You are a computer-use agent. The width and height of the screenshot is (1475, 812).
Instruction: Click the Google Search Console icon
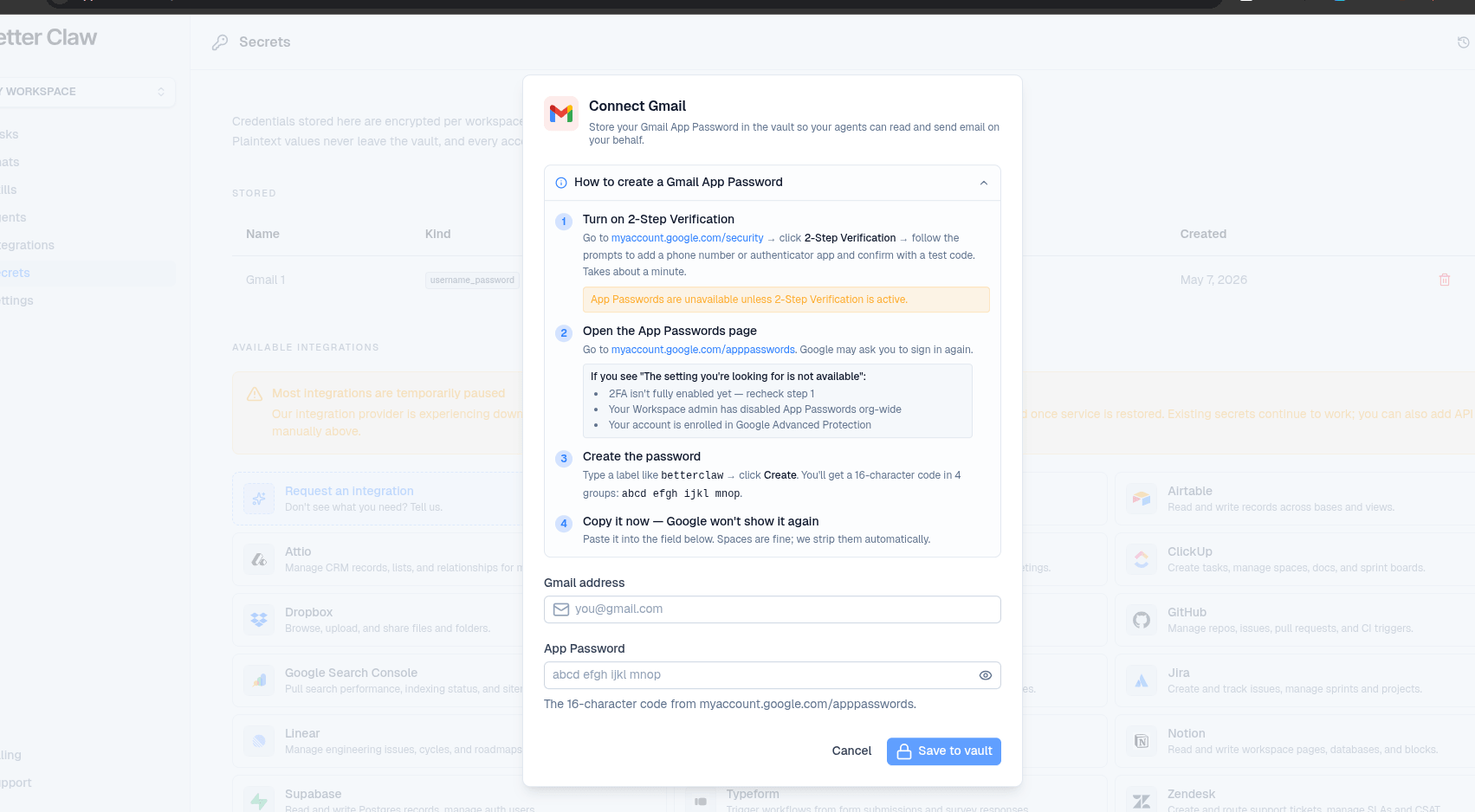pos(259,681)
